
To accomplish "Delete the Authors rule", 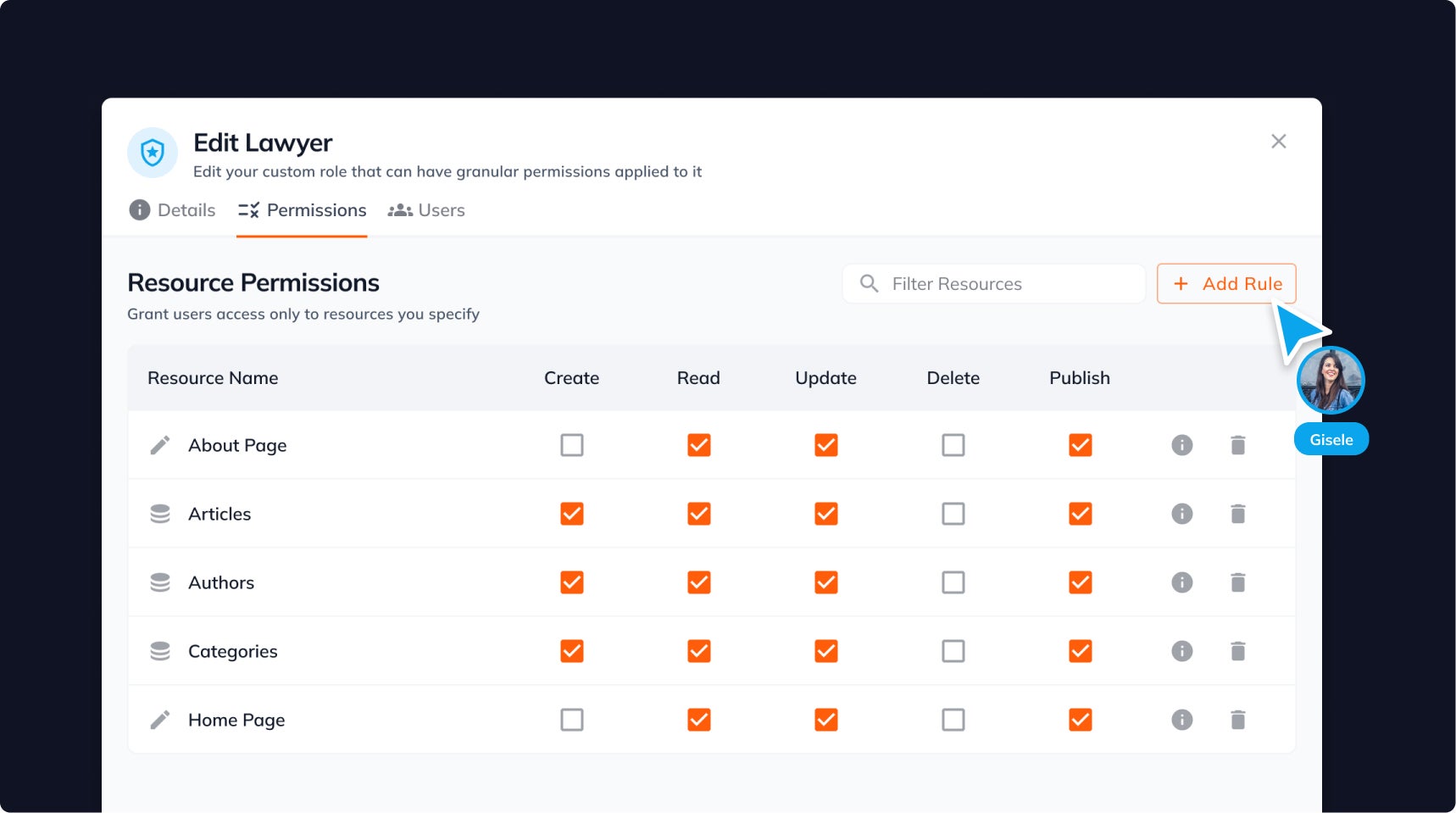I will click(x=1238, y=582).
